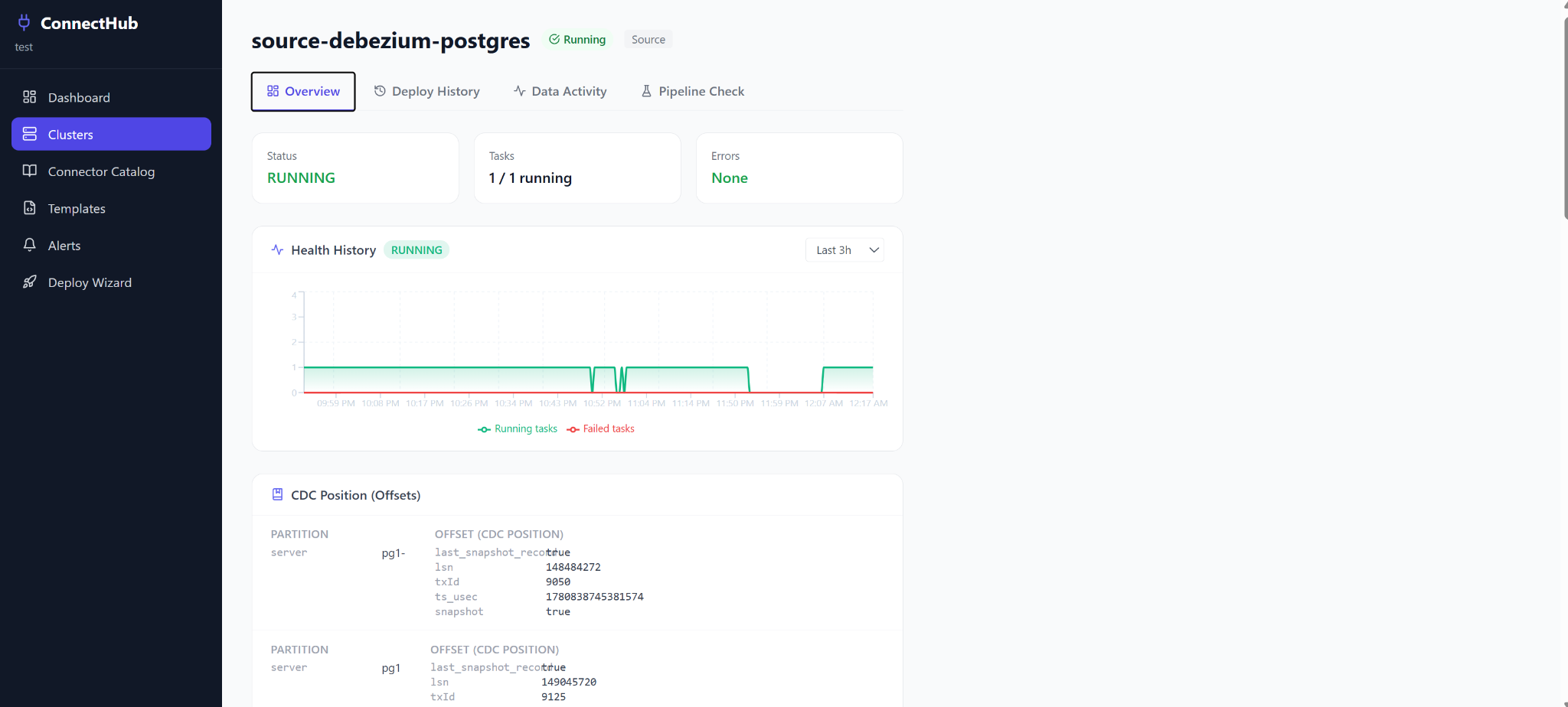Screen dimensions: 1568x707
Task: Click the RUNNING badge beside Health History
Action: pyautogui.click(x=416, y=250)
